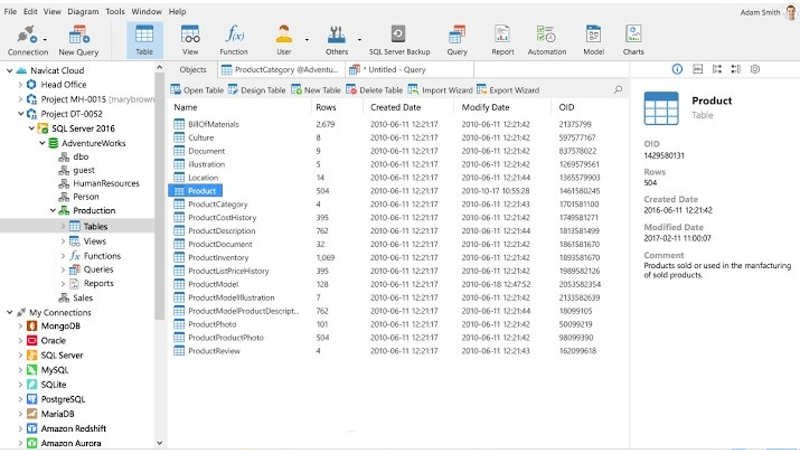
Task: Collapse the Navicat Cloud node
Action: (x=10, y=70)
